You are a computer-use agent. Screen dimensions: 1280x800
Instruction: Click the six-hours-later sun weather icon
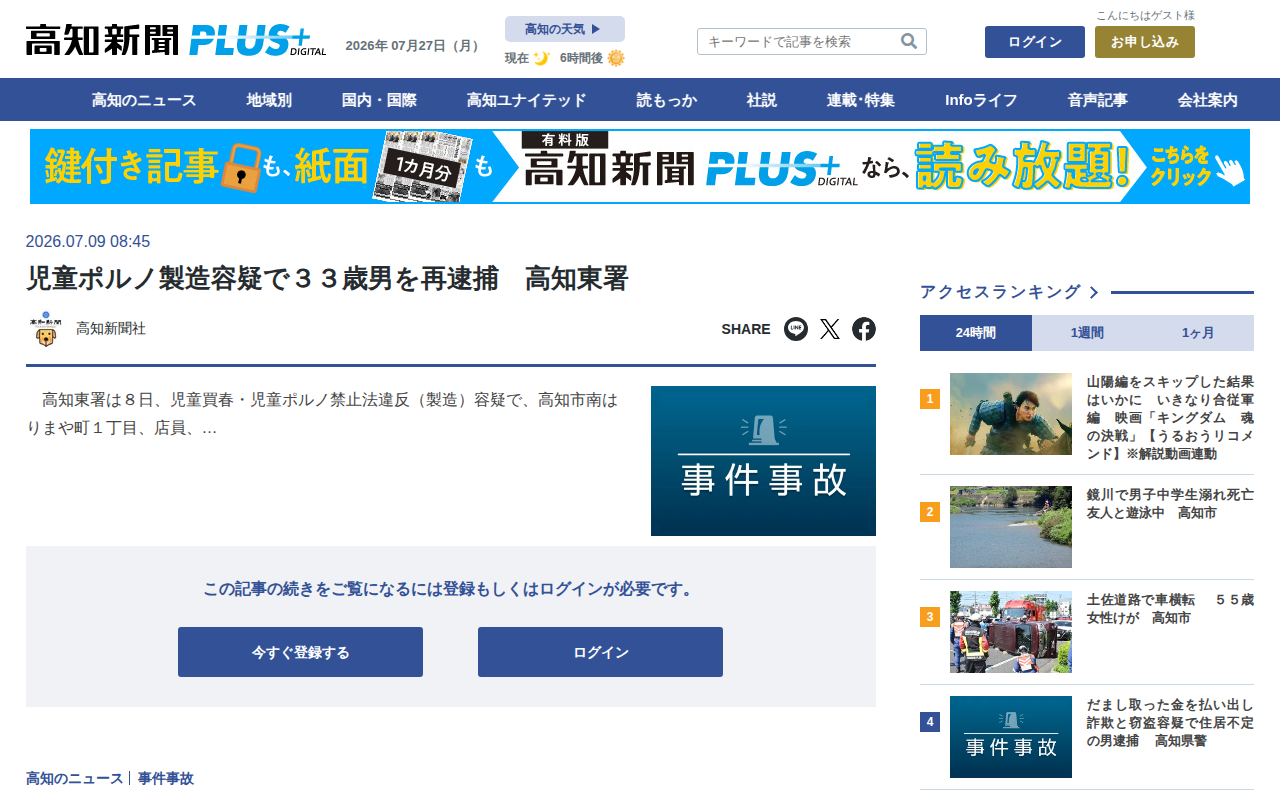pyautogui.click(x=616, y=58)
